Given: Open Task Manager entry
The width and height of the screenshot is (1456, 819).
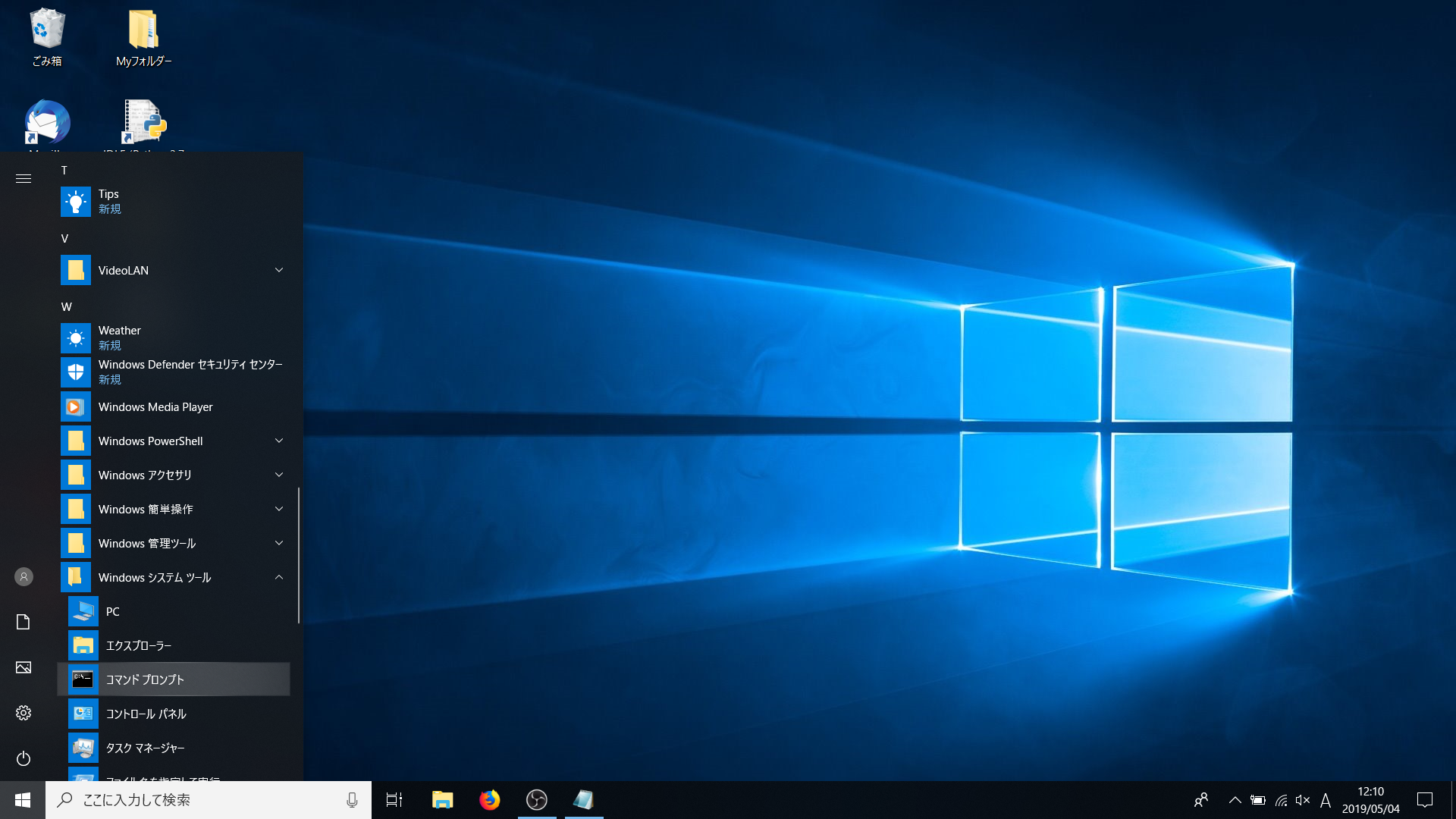Looking at the screenshot, I should point(145,748).
